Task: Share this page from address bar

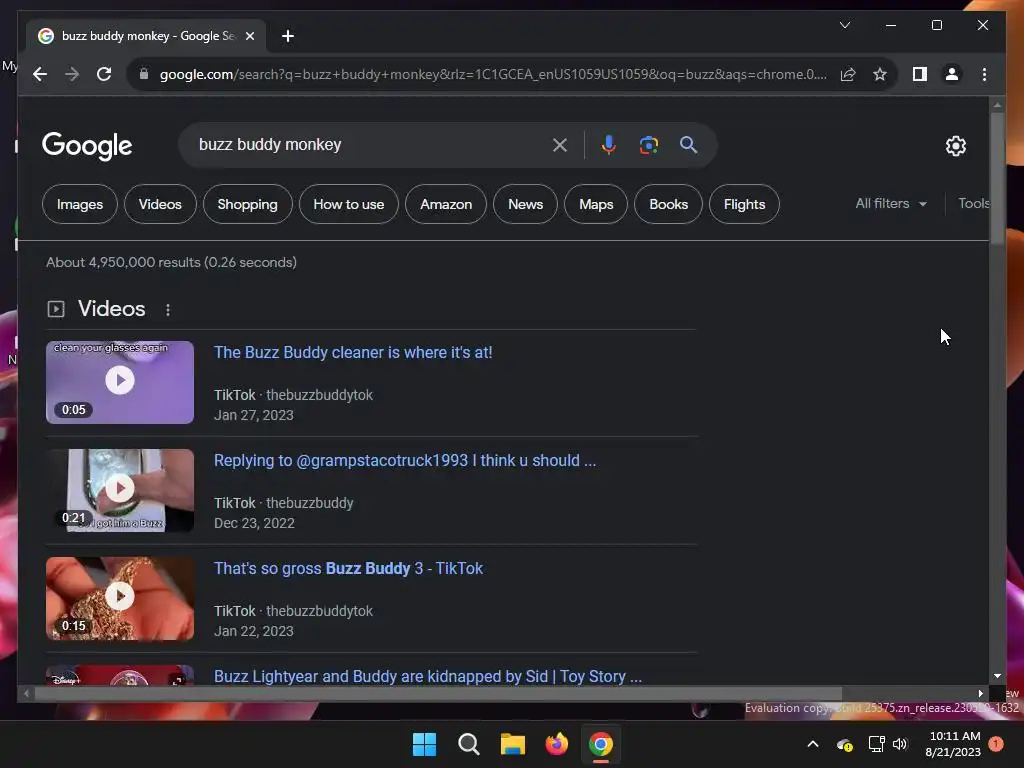Action: click(x=848, y=74)
